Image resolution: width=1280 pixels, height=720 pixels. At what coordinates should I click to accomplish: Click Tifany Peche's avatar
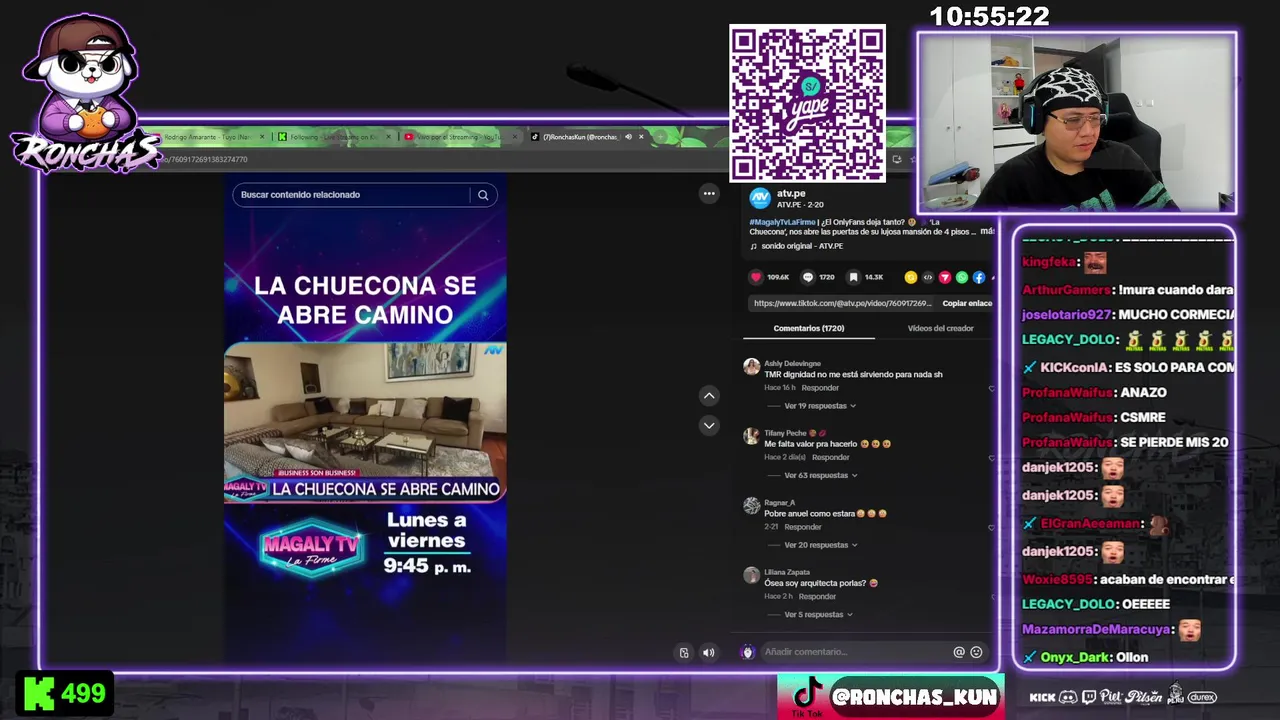tap(751, 436)
